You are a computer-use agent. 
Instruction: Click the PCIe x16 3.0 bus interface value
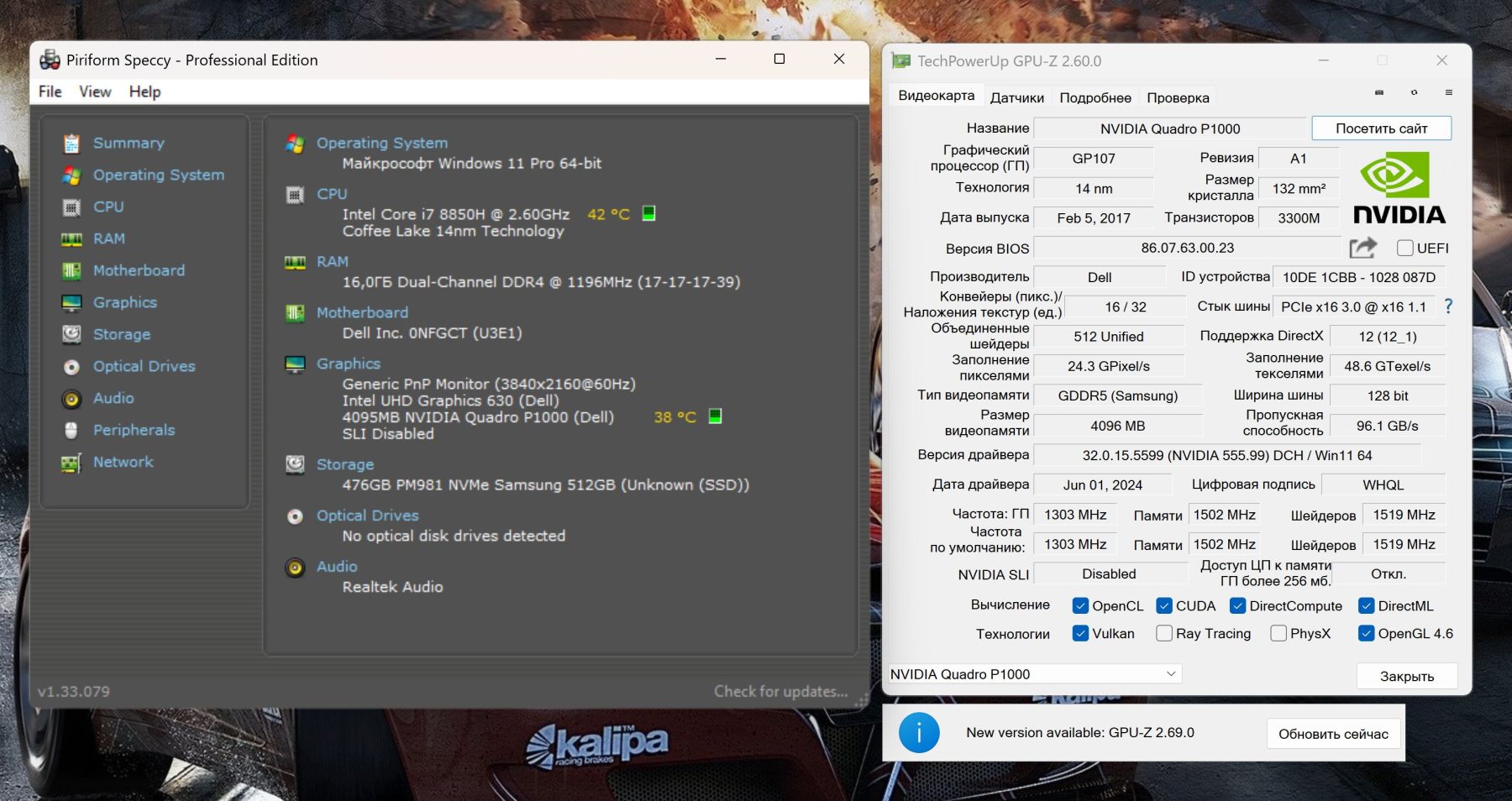1354,306
